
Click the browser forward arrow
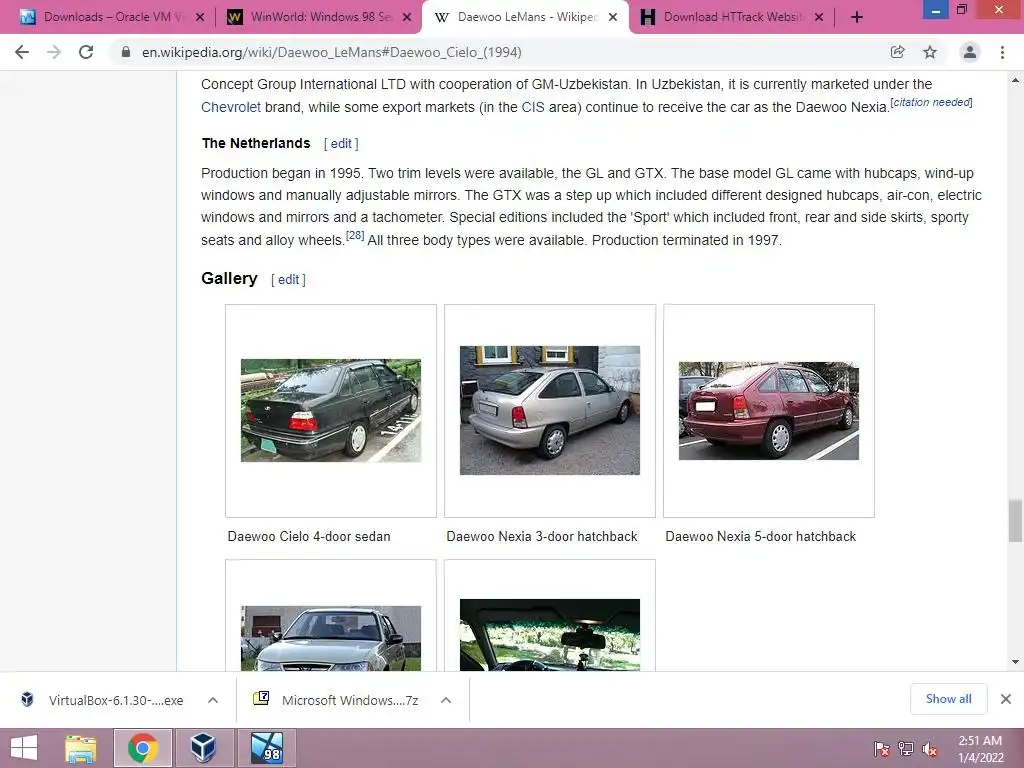tap(54, 52)
